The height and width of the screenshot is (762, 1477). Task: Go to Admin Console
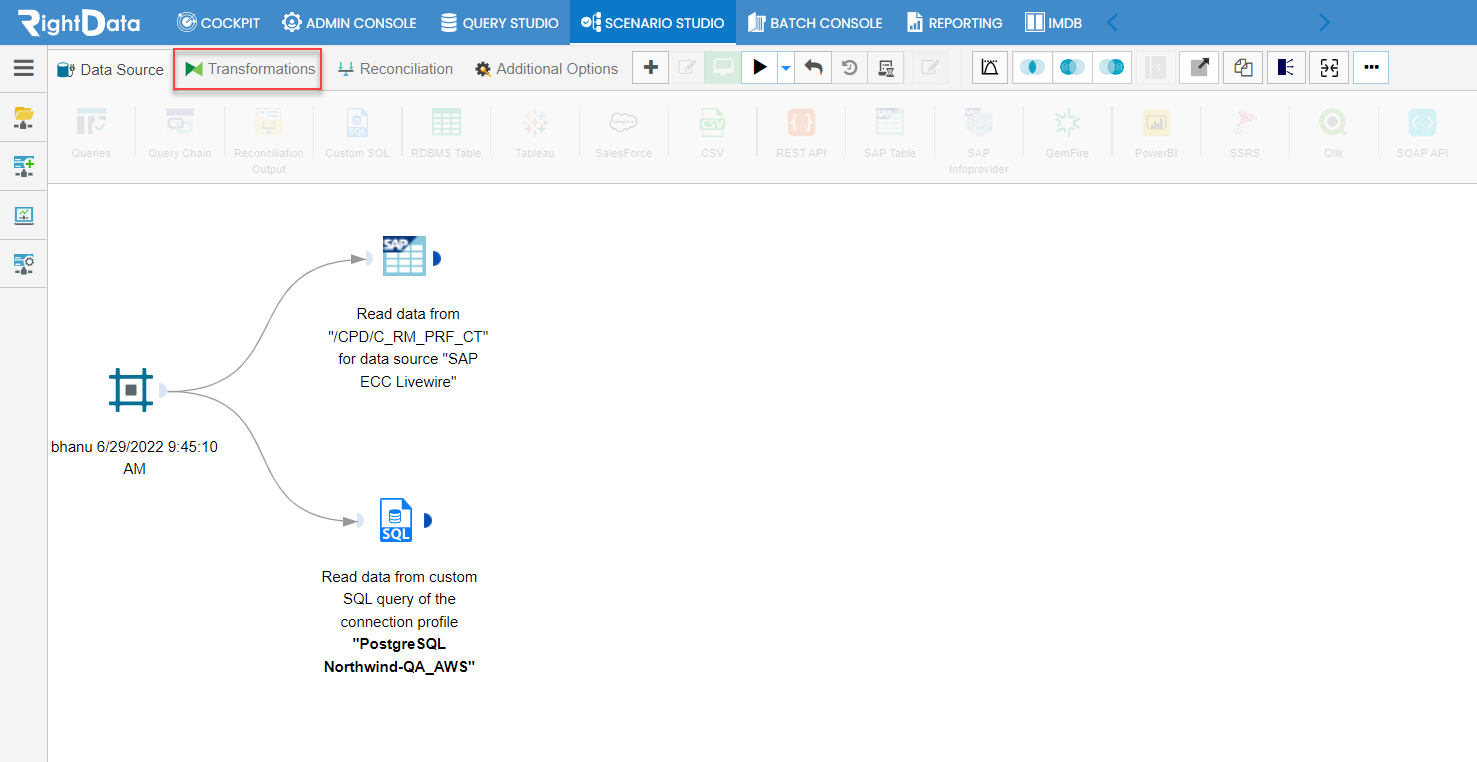[x=349, y=22]
